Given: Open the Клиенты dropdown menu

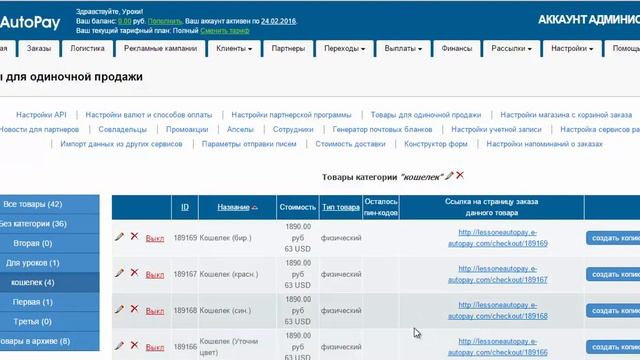Looking at the screenshot, I should [234, 49].
